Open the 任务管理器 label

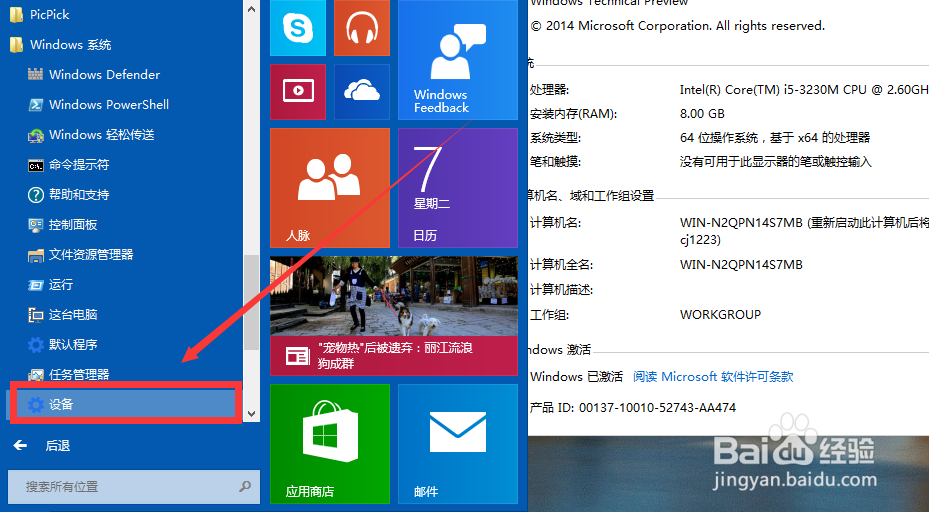79,375
